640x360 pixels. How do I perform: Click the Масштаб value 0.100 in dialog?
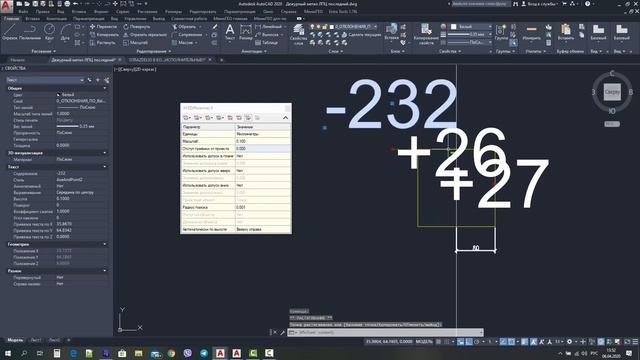point(263,141)
